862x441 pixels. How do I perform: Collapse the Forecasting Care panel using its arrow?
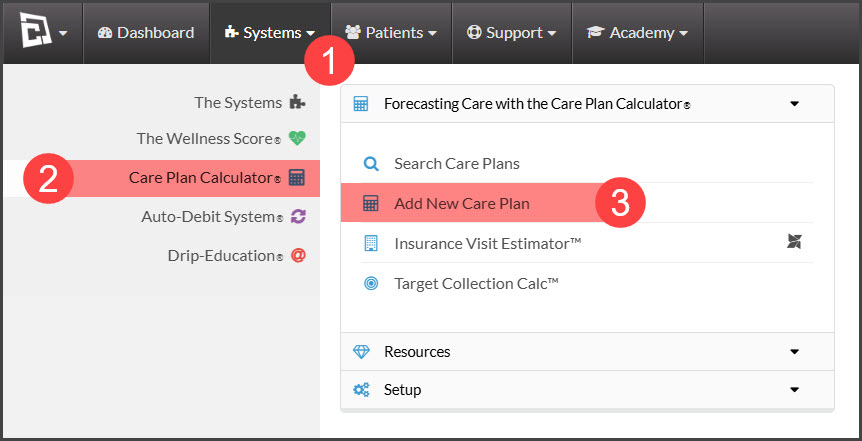(x=794, y=103)
